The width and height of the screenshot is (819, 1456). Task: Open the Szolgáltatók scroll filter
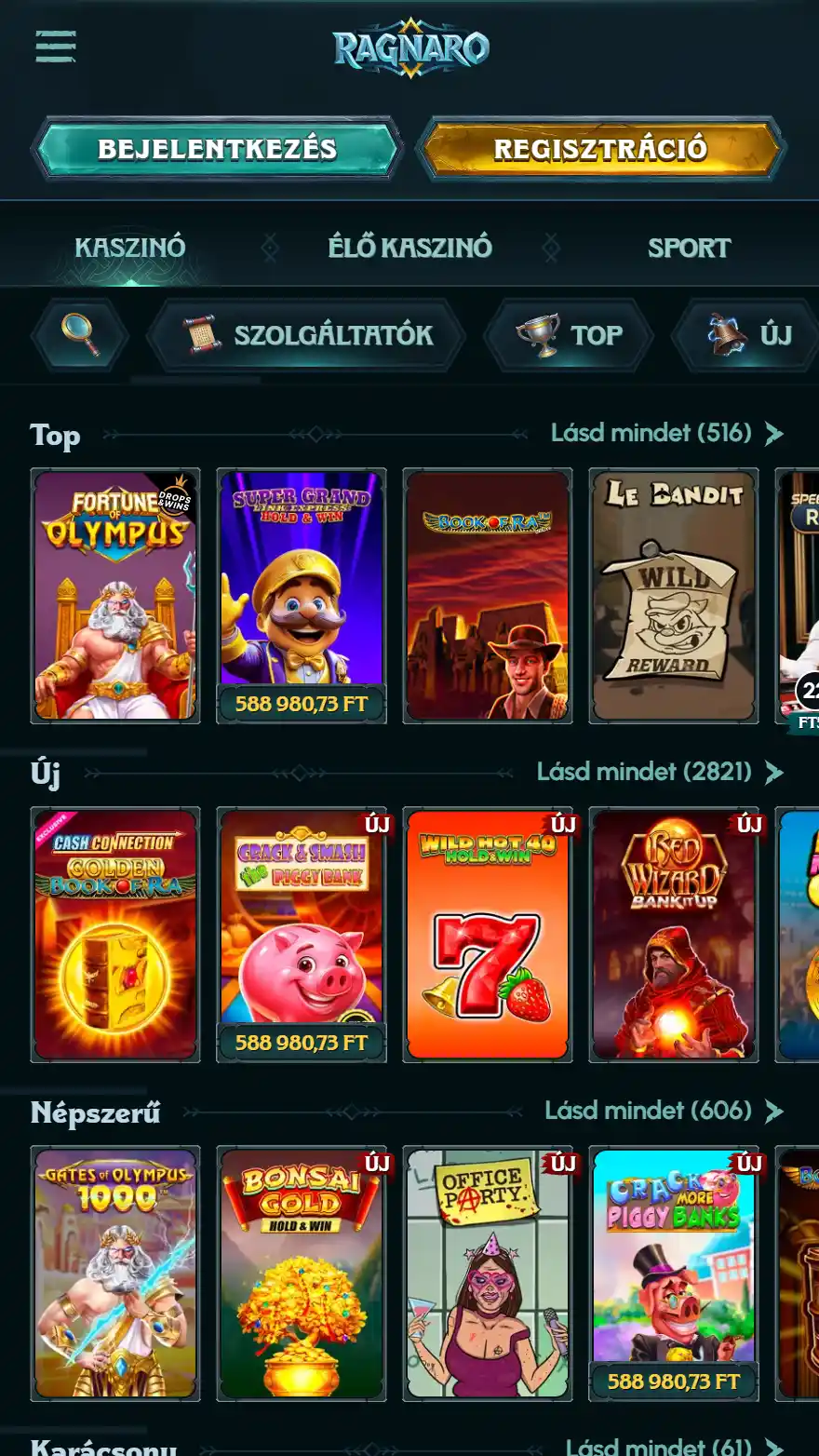point(306,334)
